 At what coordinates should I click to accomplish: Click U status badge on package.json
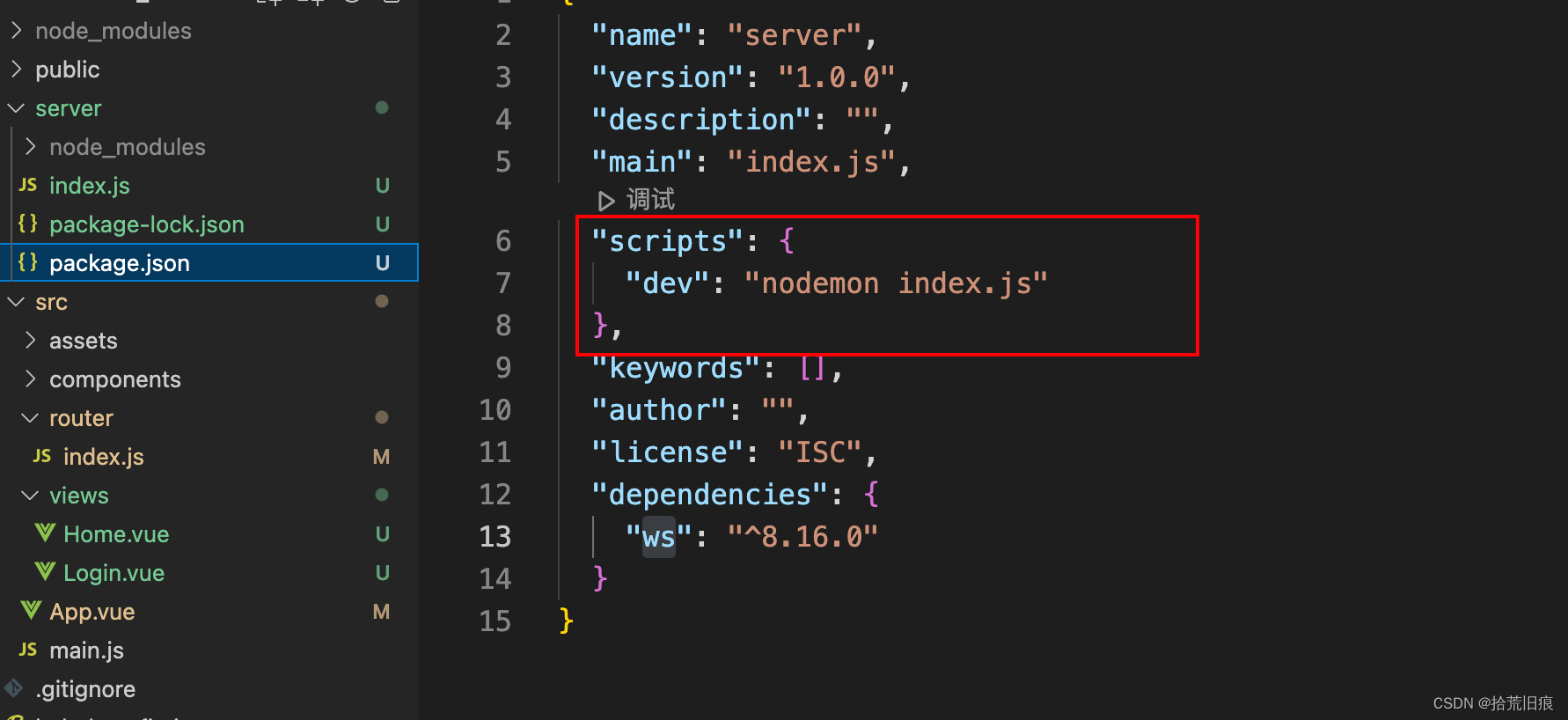pyautogui.click(x=383, y=263)
